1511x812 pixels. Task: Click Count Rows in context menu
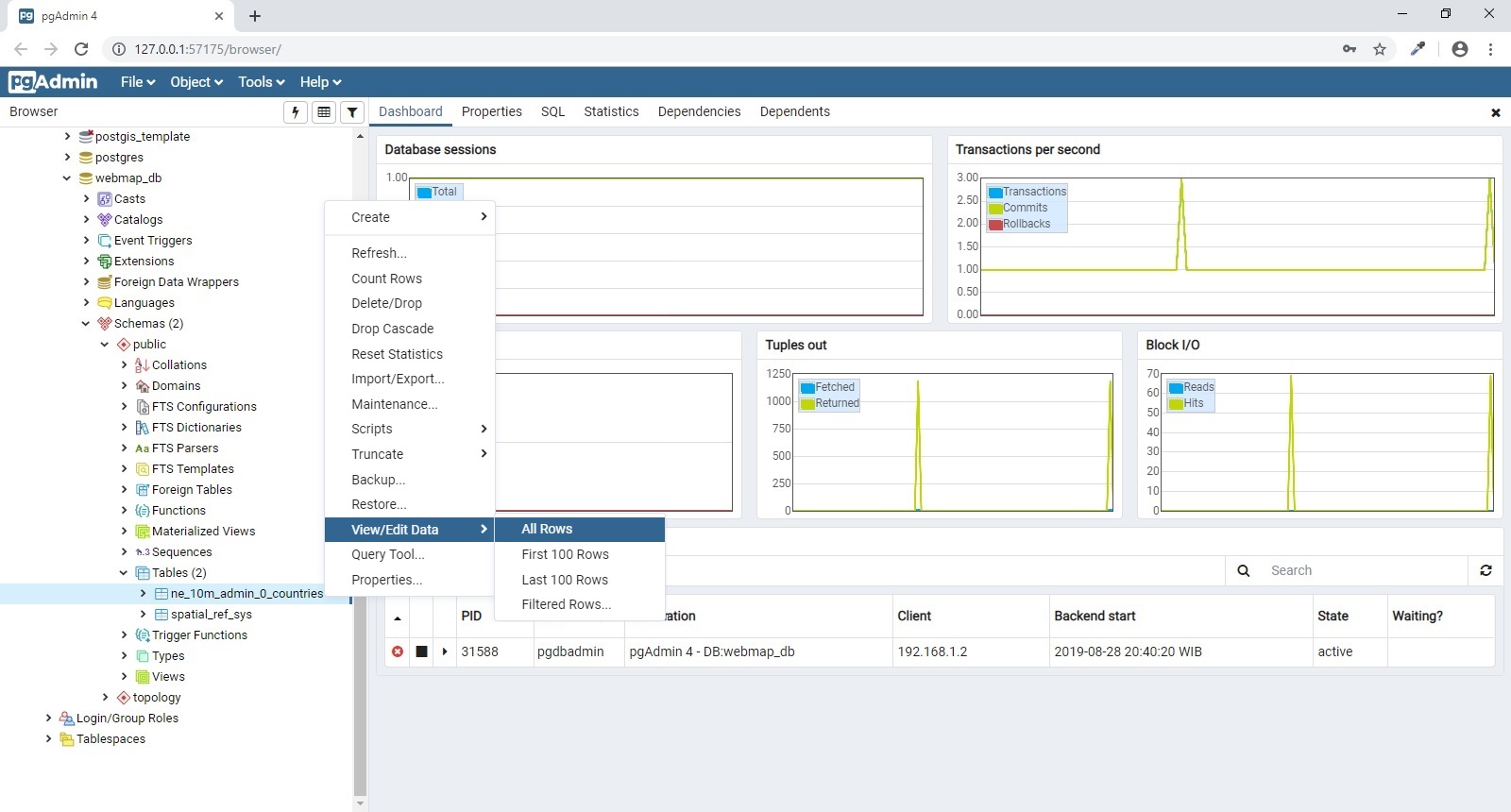[x=409, y=279]
